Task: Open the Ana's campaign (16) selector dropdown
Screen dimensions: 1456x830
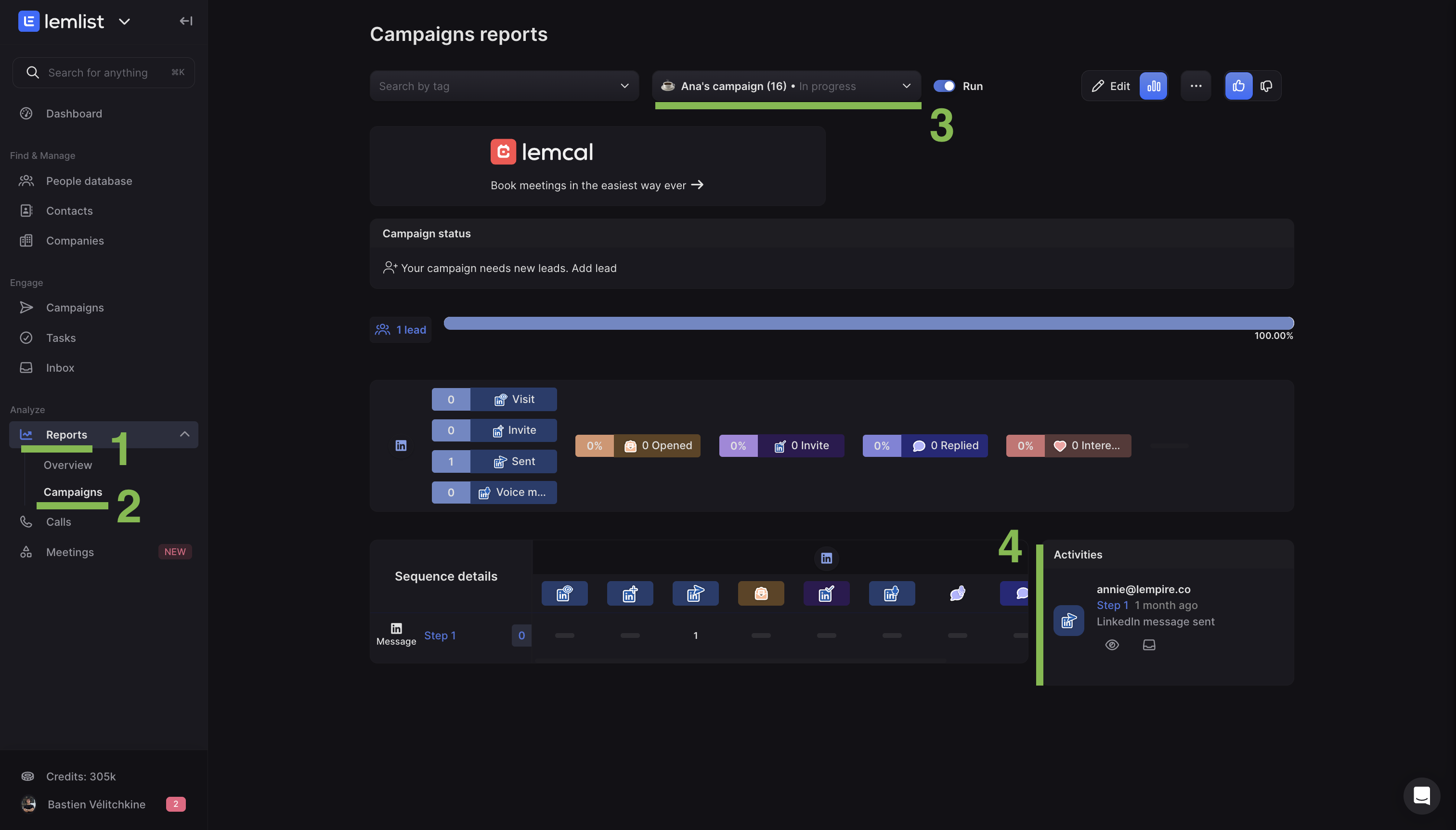Action: pos(787,86)
